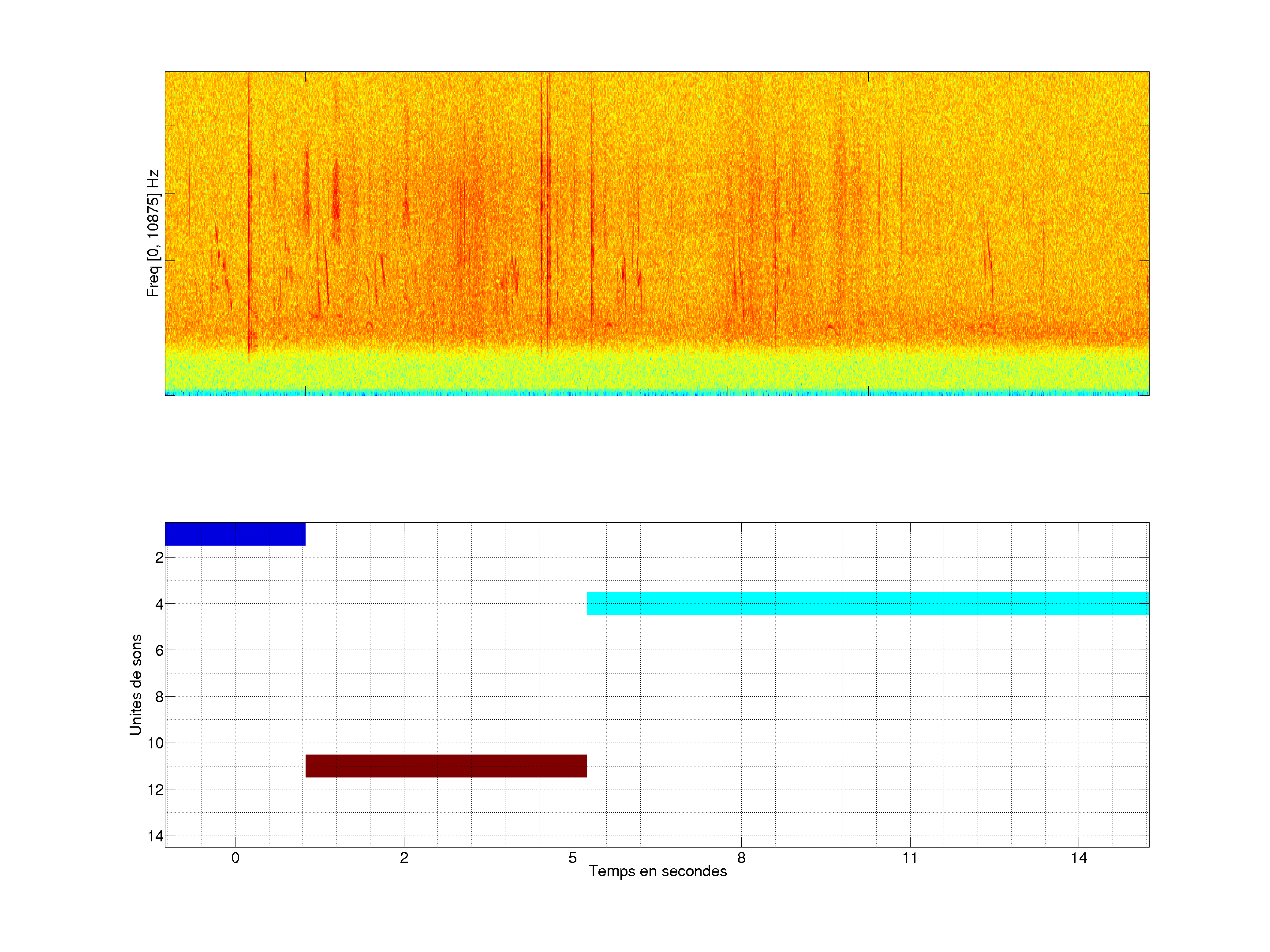Click x-axis tick label 8
This screenshot has width=1270, height=952.
click(x=741, y=858)
